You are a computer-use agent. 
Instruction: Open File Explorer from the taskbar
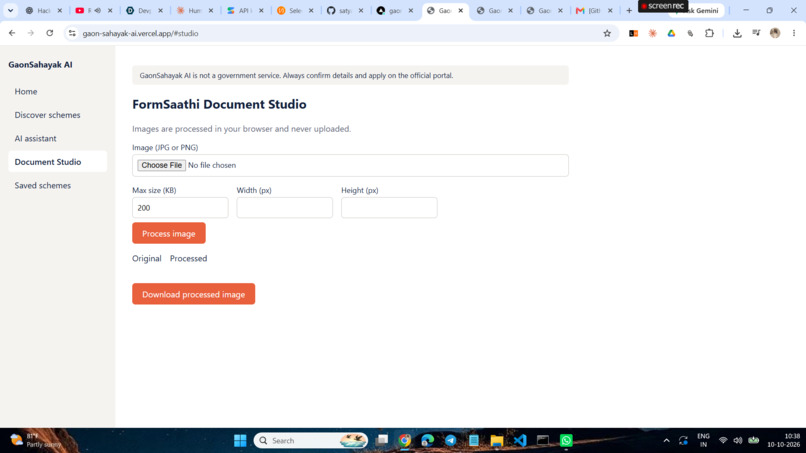click(x=497, y=441)
